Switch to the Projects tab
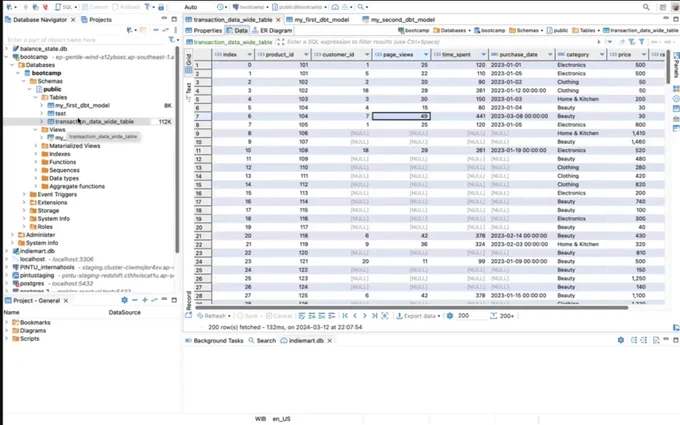Screen dimensions: 680x425 [x=96, y=20]
